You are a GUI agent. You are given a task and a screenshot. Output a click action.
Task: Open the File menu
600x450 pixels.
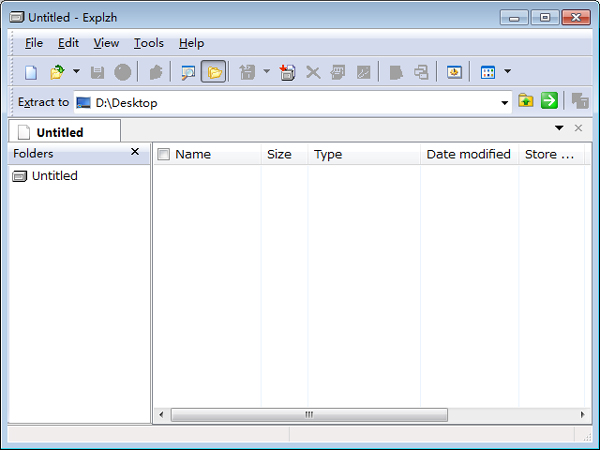(x=34, y=43)
